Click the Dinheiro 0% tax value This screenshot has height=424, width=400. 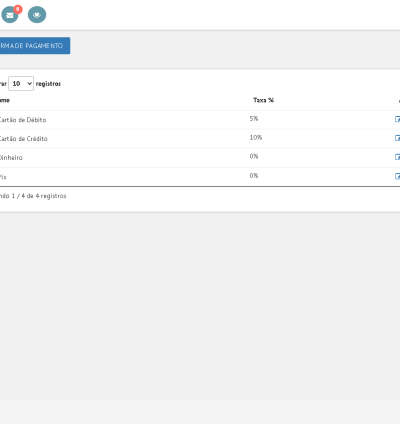(254, 156)
